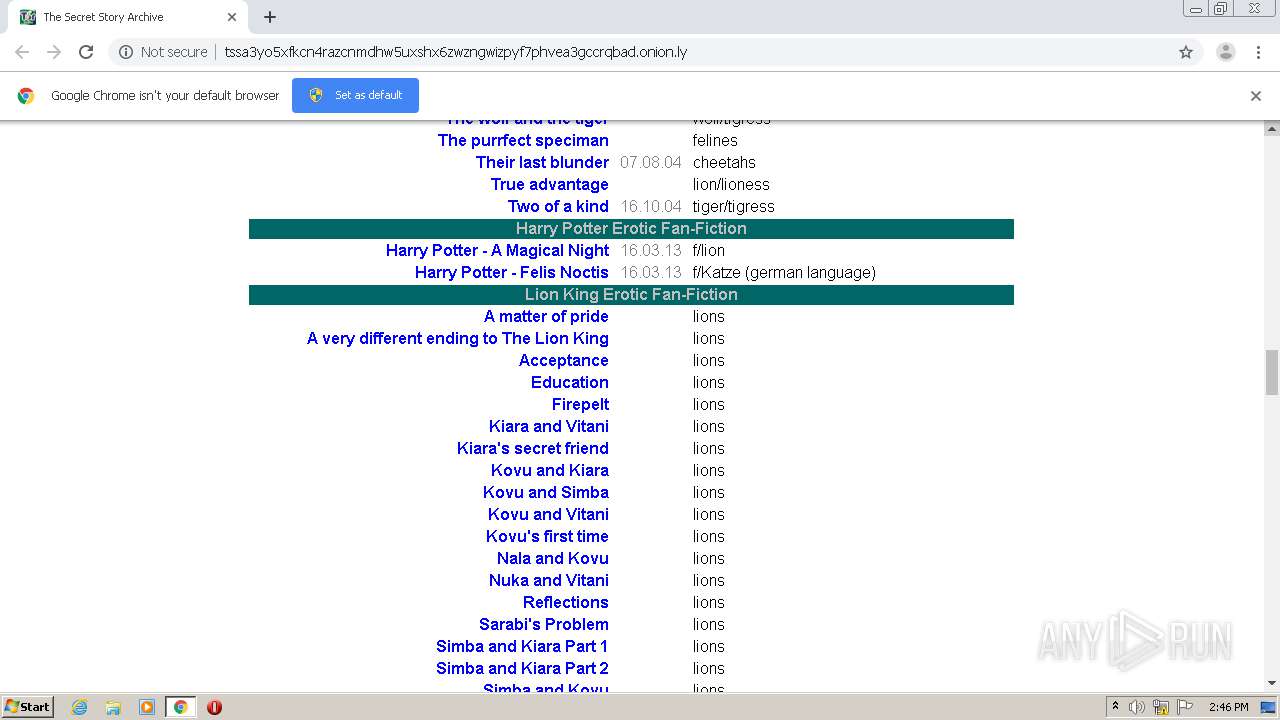Viewport: 1280px width, 720px height.
Task: Open the link Nala and Kovu
Action: click(x=552, y=558)
